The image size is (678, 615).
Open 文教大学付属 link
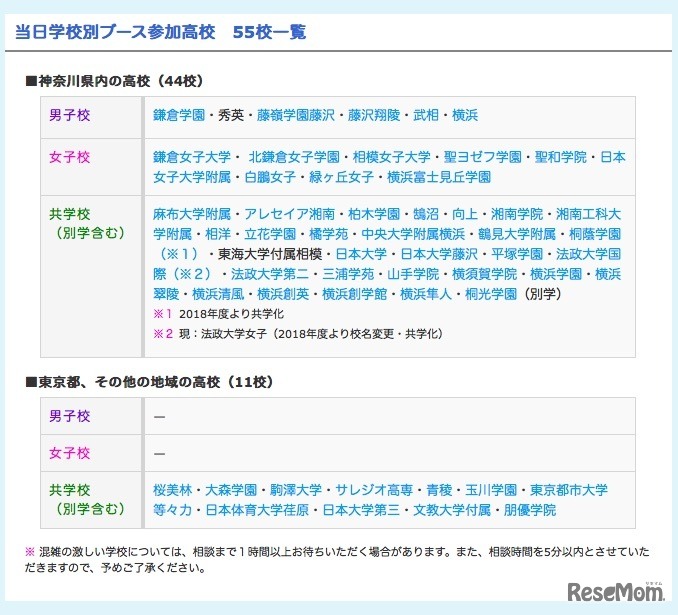coord(452,510)
